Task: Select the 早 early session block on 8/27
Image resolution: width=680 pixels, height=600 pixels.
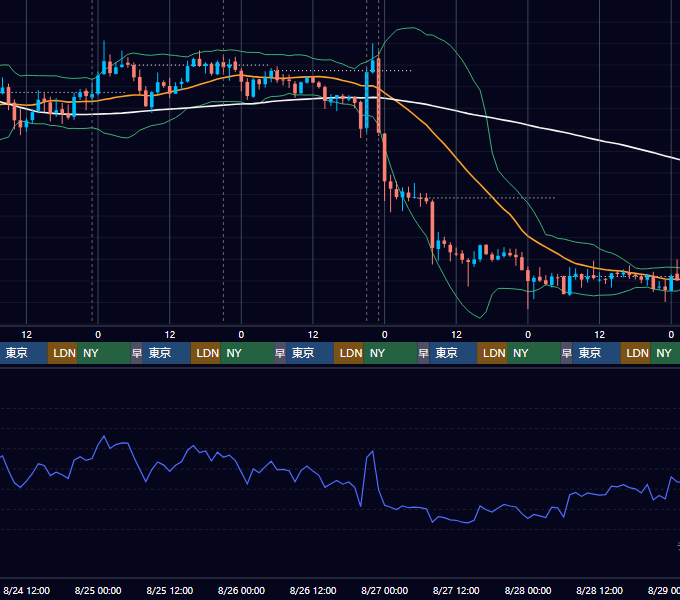Action: click(423, 353)
